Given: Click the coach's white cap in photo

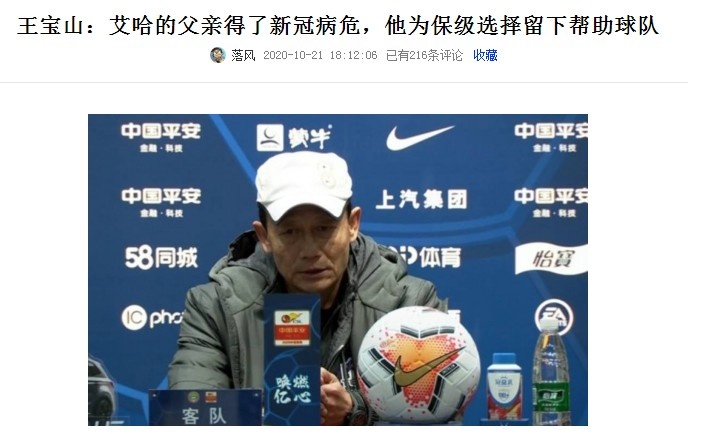Looking at the screenshot, I should pyautogui.click(x=303, y=185).
